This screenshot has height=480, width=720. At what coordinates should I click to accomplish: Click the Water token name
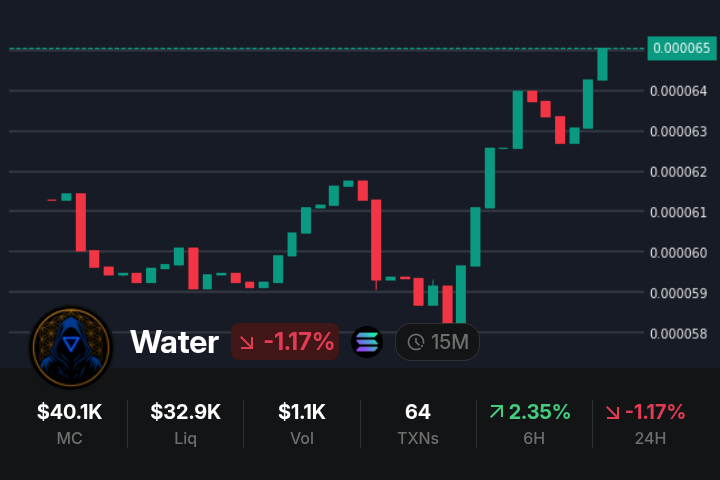(x=175, y=343)
